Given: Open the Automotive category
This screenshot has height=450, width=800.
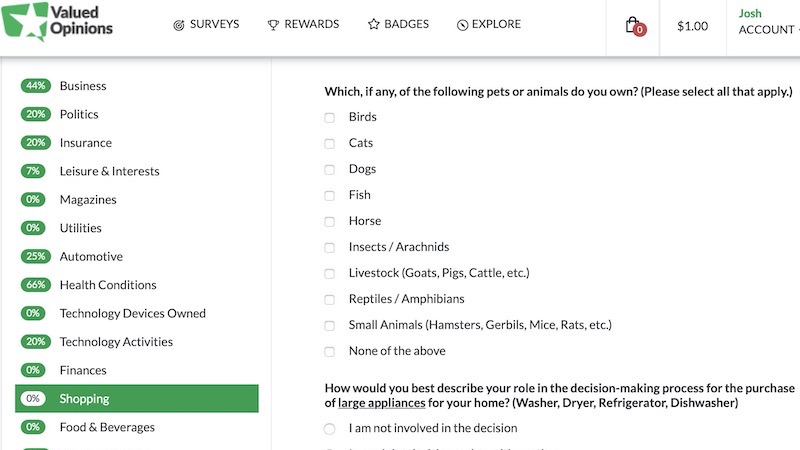Looking at the screenshot, I should point(91,257).
